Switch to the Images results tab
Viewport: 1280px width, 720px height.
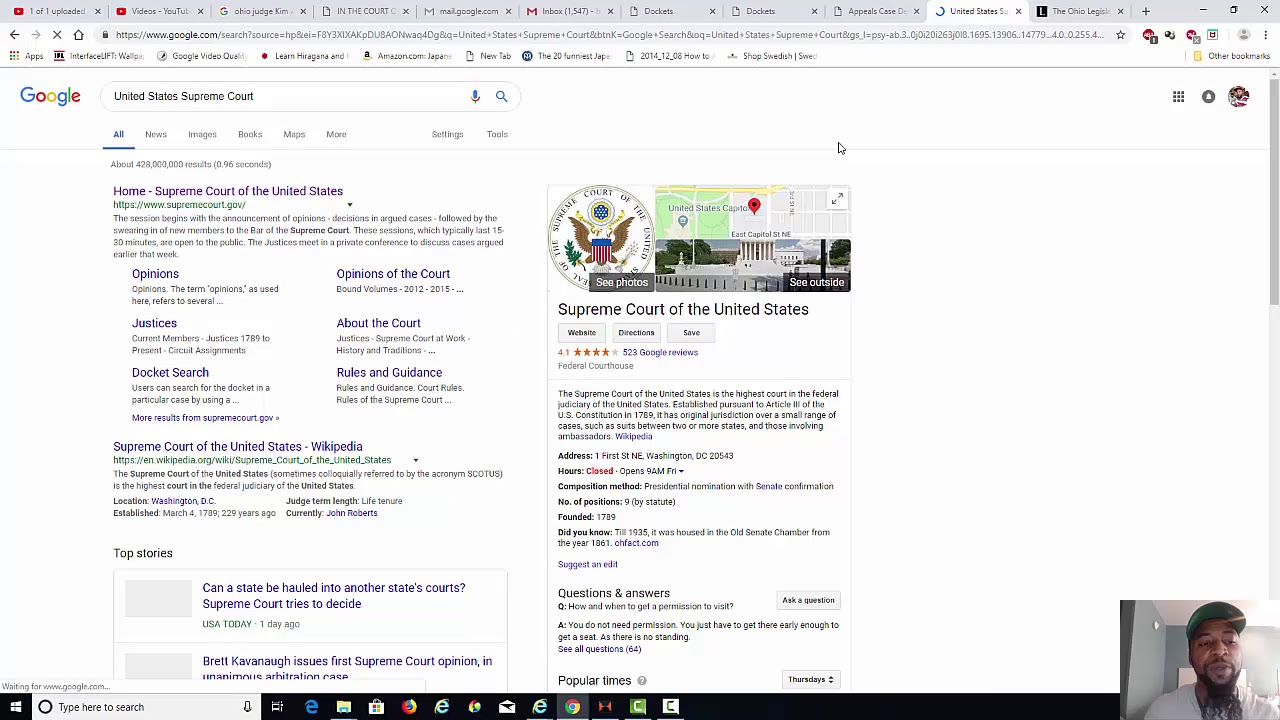click(x=202, y=134)
